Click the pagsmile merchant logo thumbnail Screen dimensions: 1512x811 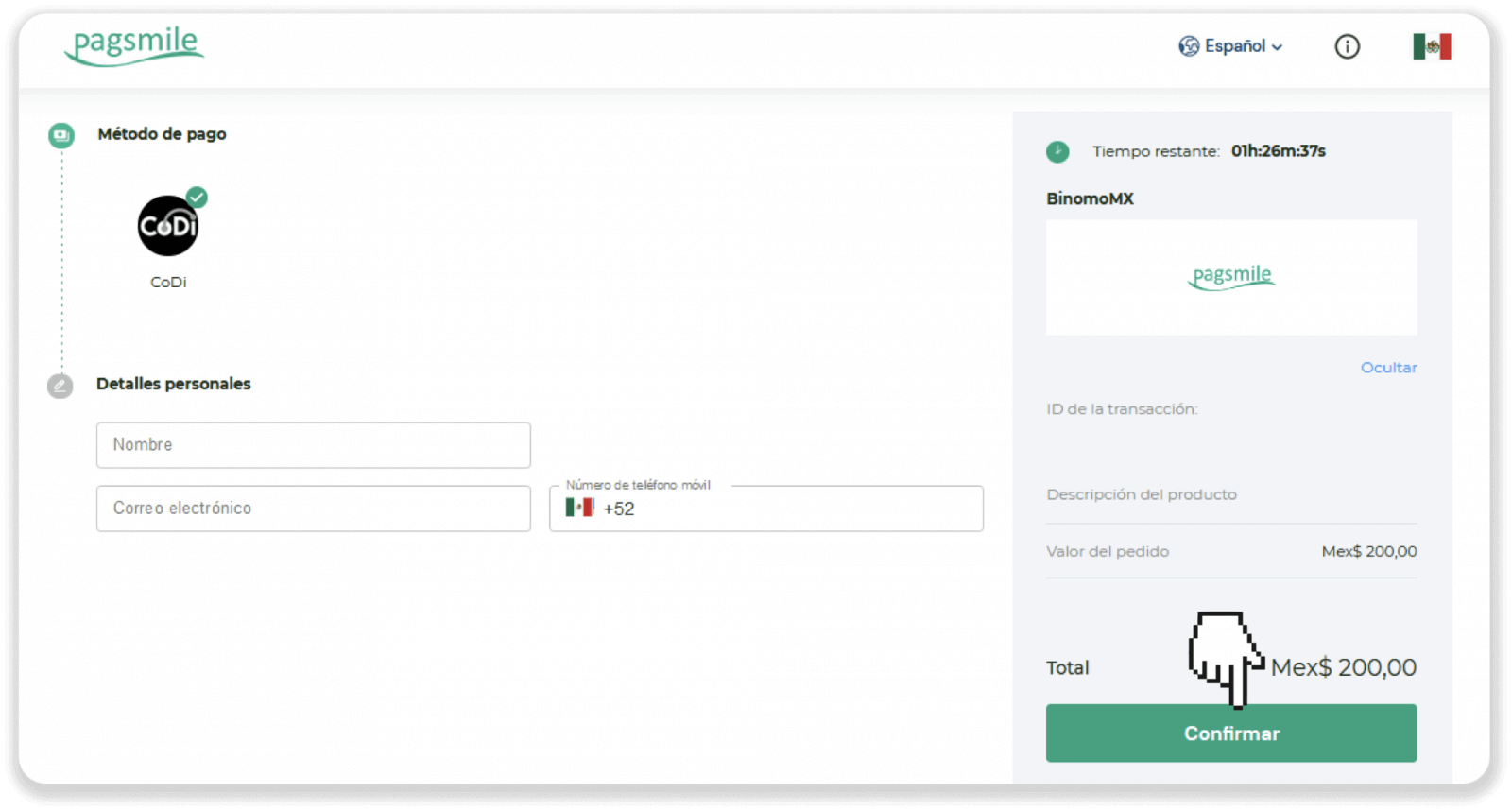click(x=1230, y=277)
